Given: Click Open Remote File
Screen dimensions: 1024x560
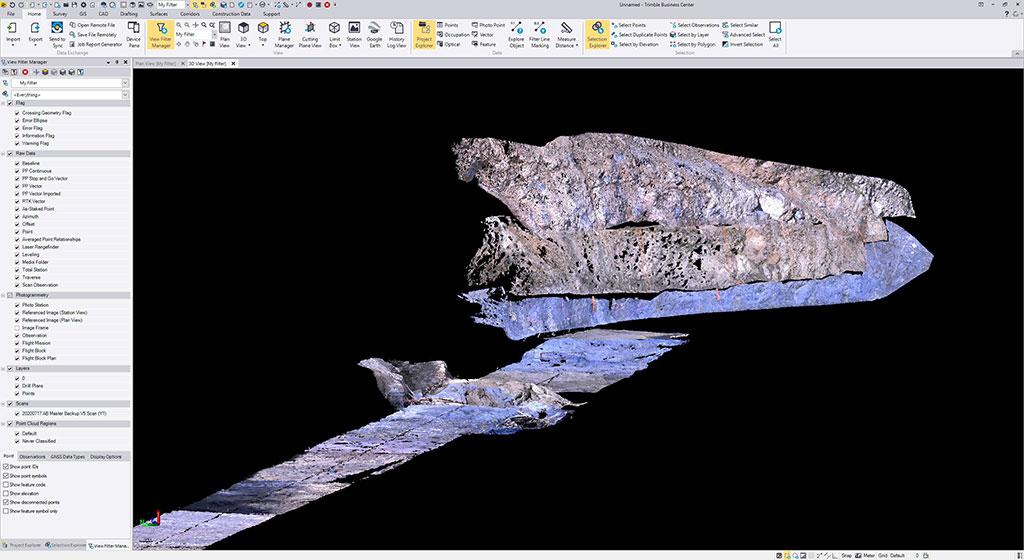Looking at the screenshot, I should [x=92, y=25].
